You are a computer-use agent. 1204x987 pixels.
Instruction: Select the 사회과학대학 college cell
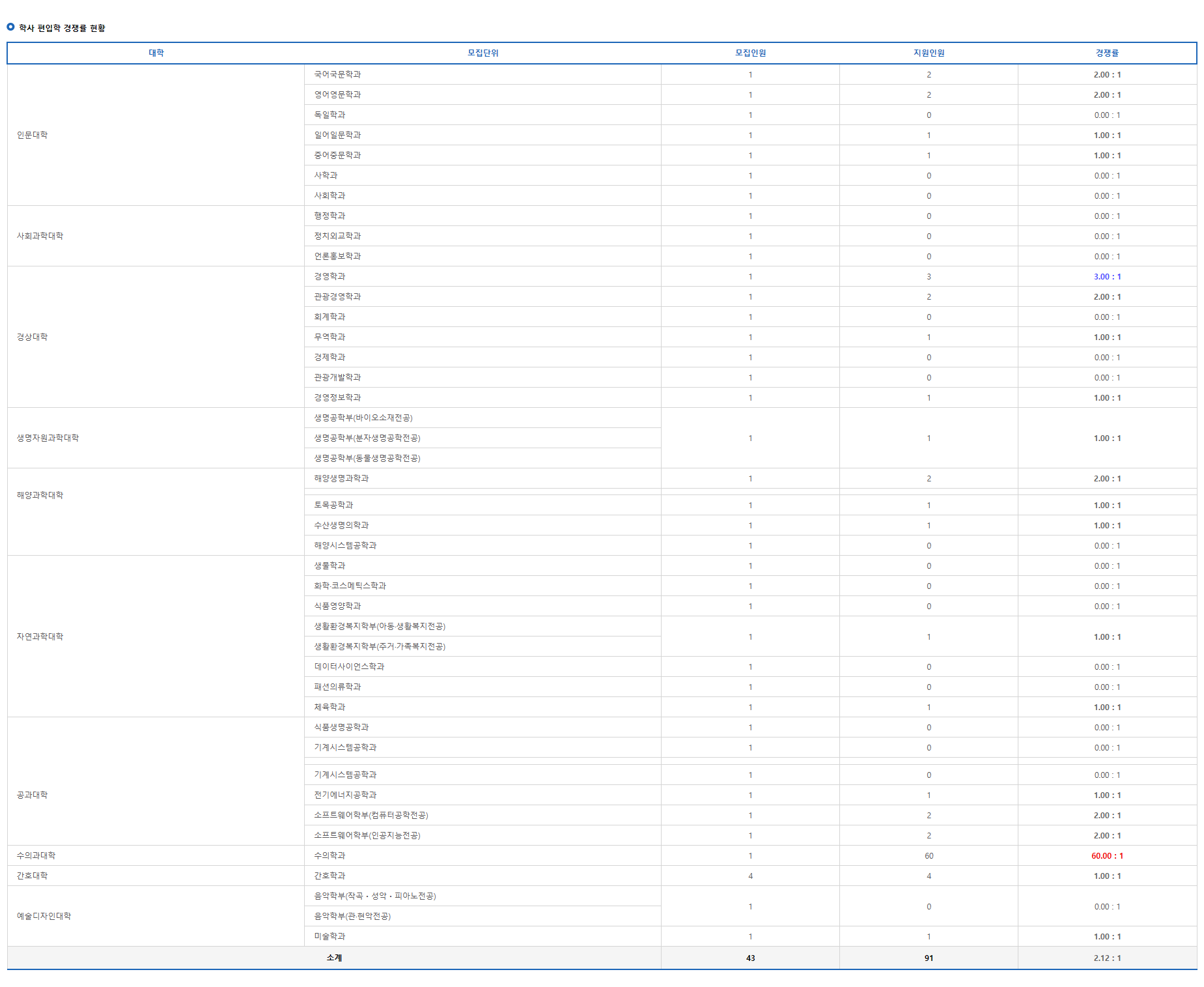[156, 236]
